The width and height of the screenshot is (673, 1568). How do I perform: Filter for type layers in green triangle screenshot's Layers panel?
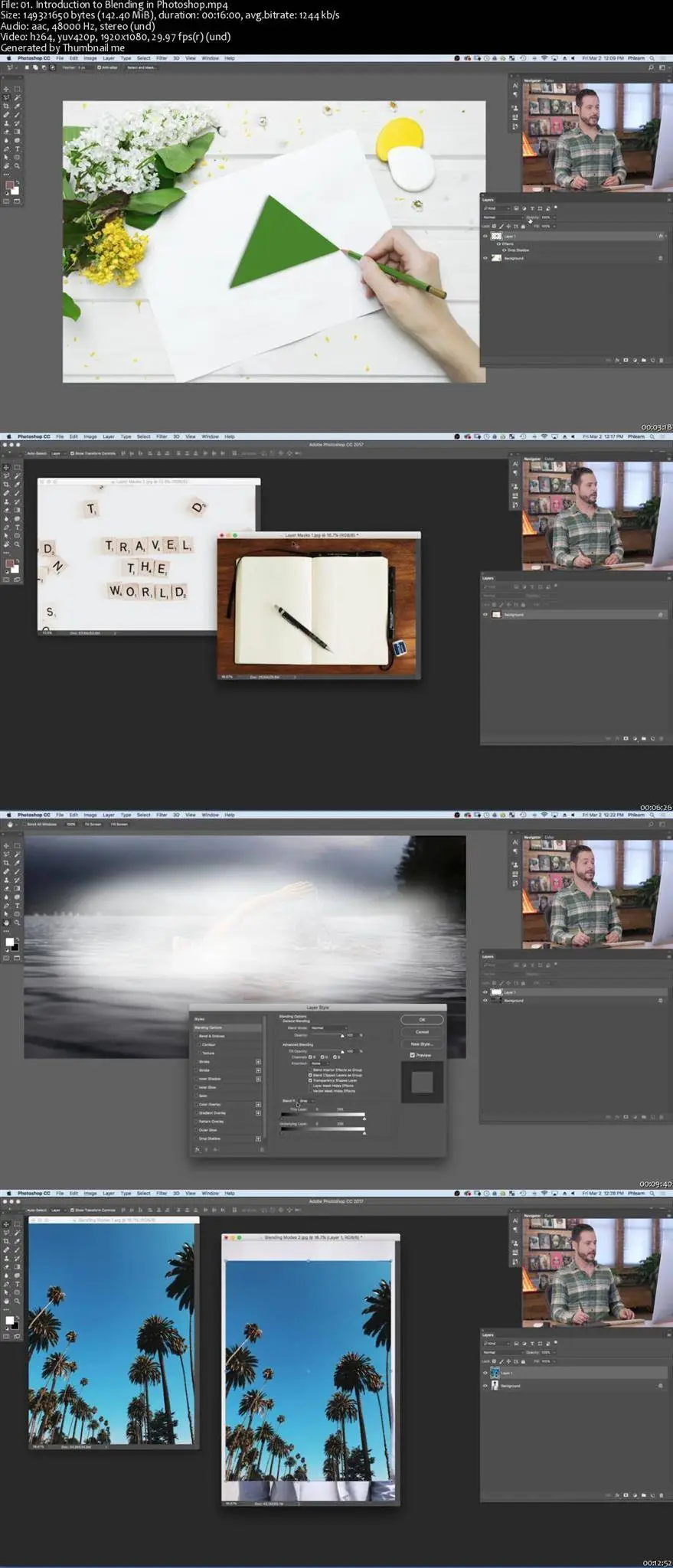pyautogui.click(x=532, y=208)
